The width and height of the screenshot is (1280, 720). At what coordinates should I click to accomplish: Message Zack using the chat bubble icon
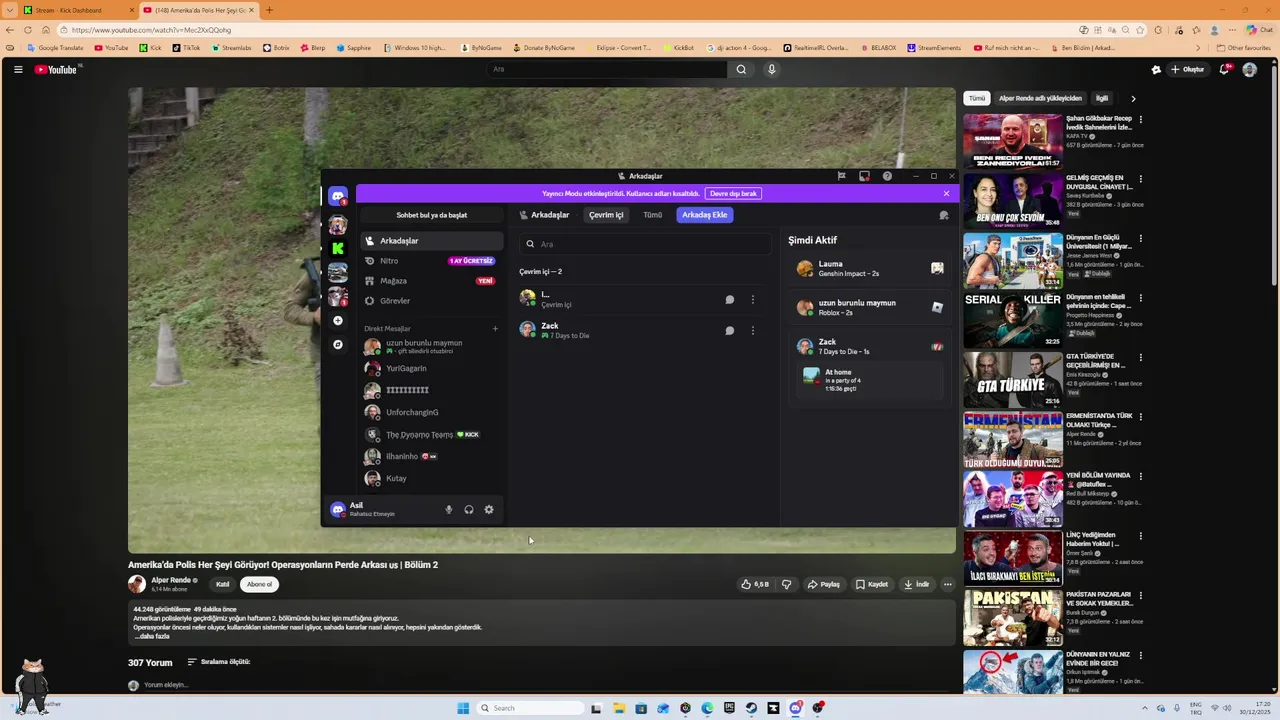pyautogui.click(x=730, y=331)
